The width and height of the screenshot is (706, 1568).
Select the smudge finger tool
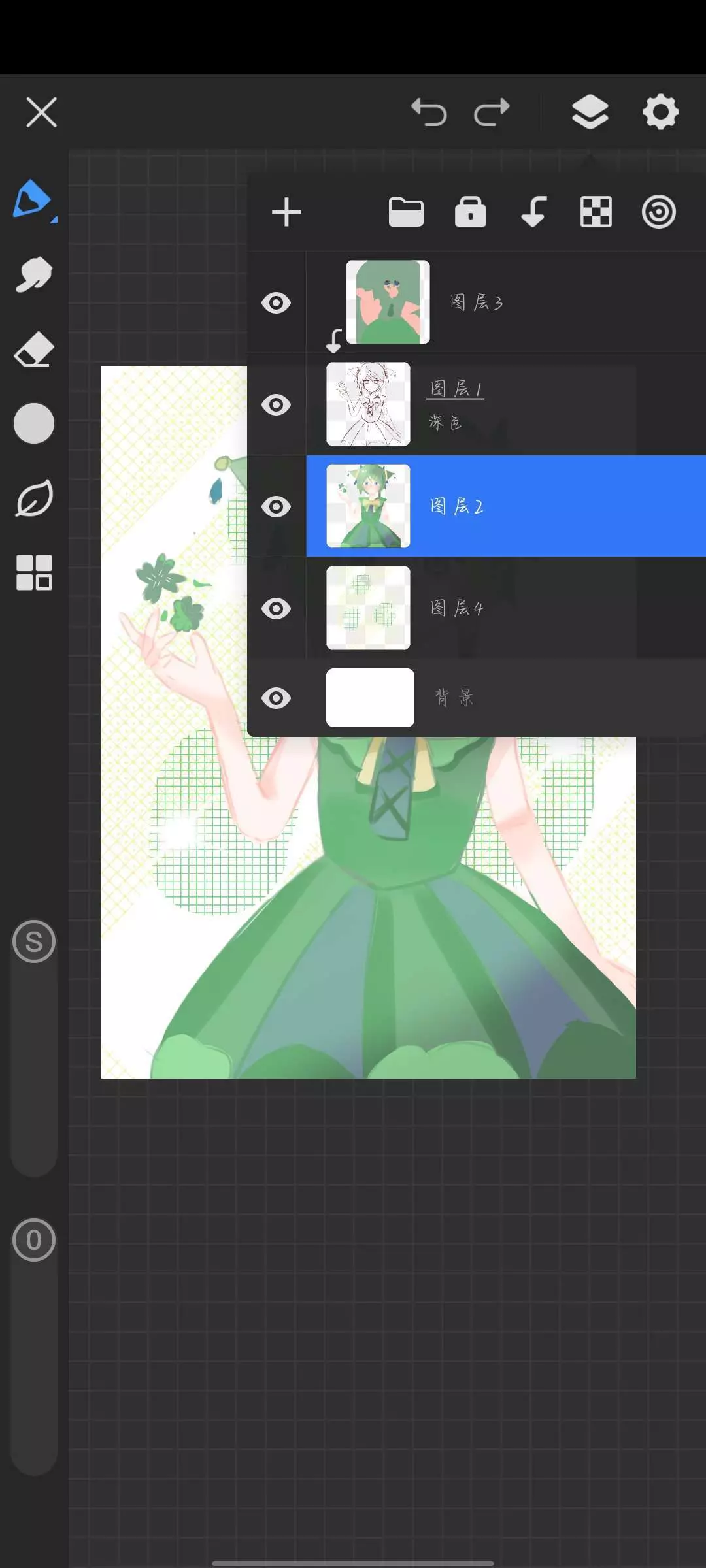coord(34,274)
